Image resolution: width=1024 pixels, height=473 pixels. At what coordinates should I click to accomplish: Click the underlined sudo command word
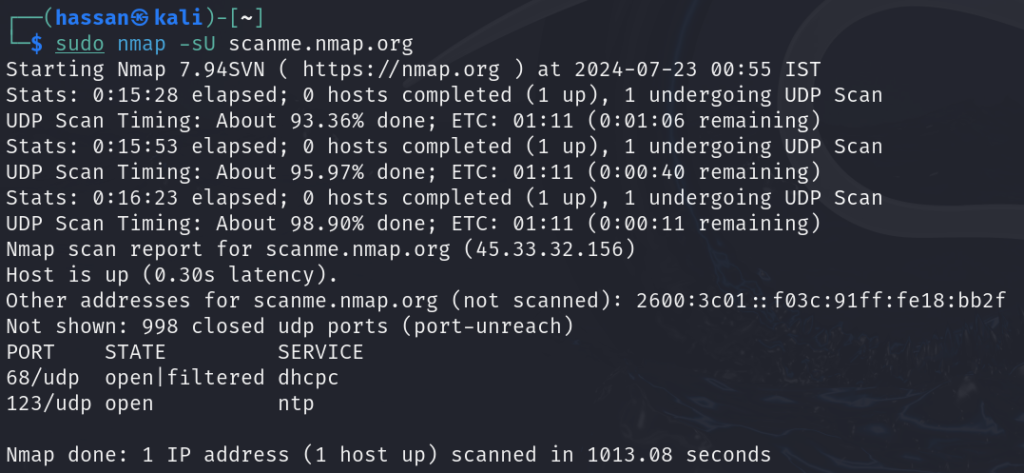click(x=80, y=44)
